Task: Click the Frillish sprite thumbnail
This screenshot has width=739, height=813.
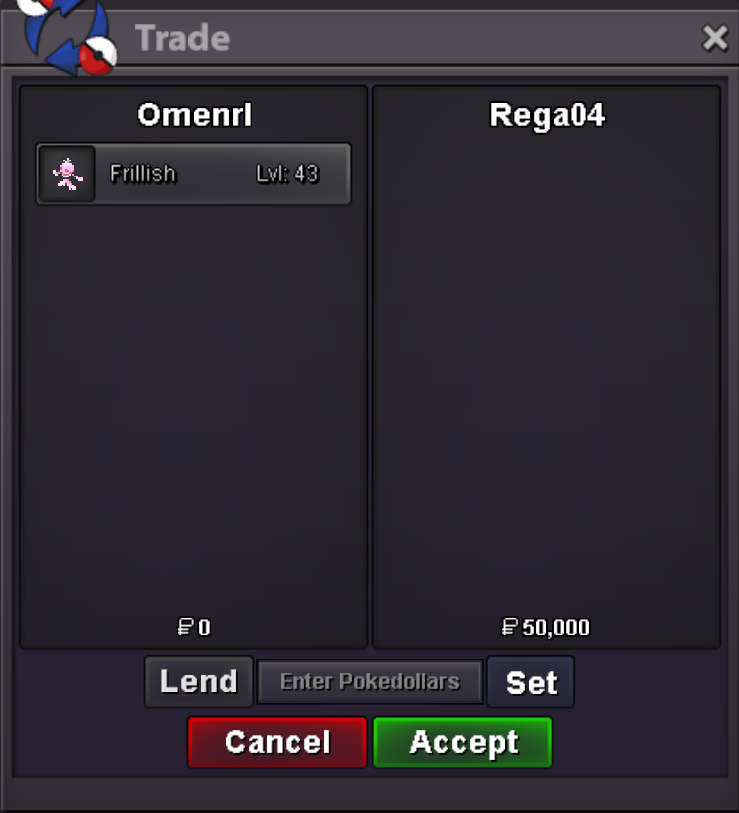Action: (x=68, y=174)
